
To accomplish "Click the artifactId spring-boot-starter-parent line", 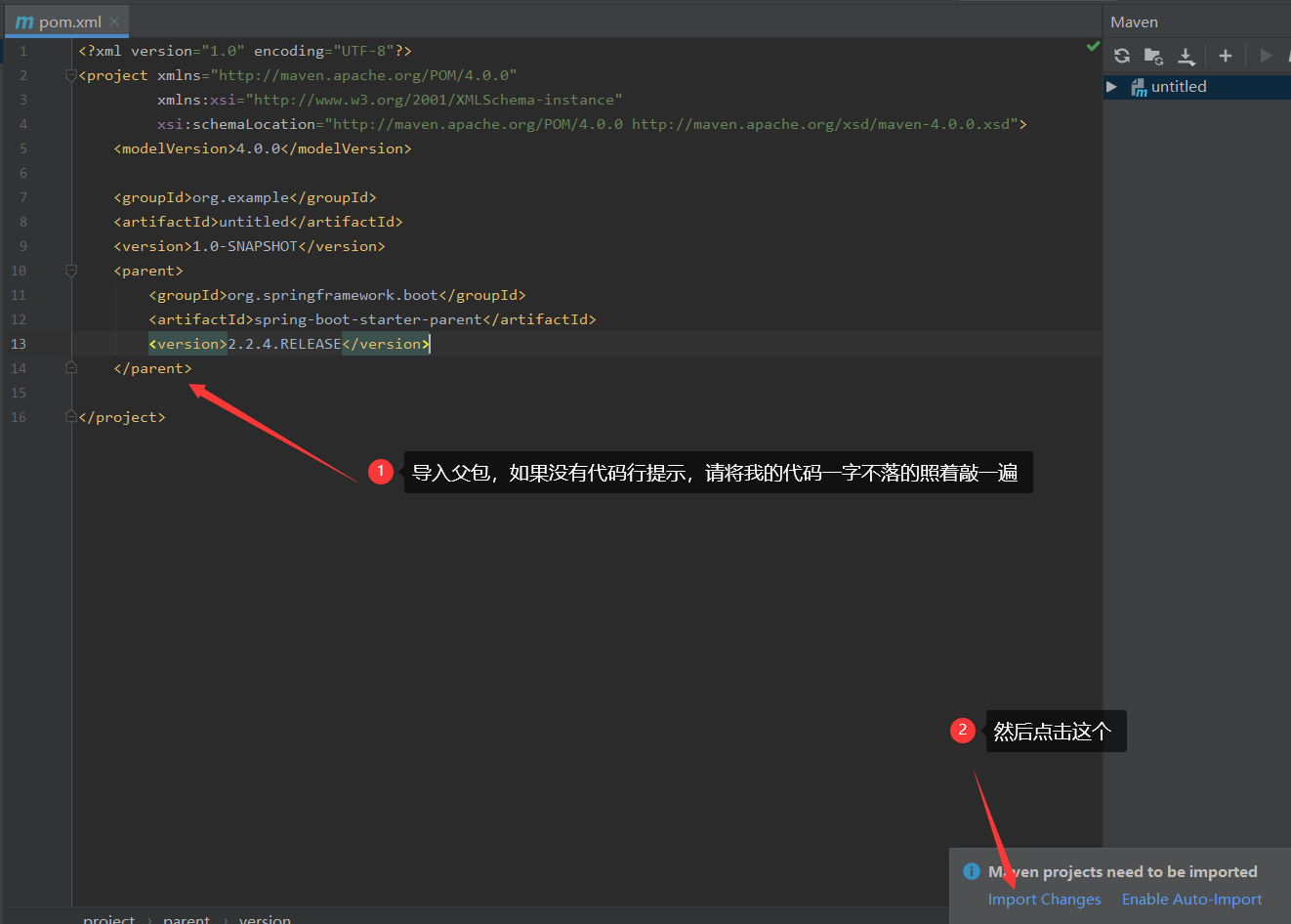I will click(372, 319).
